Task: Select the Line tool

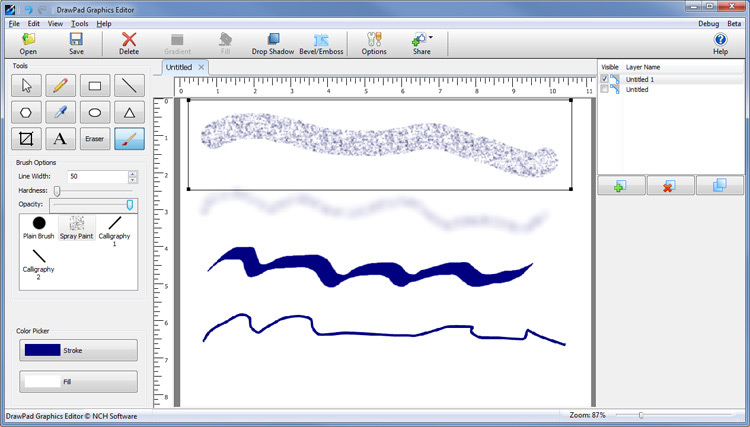Action: pos(129,86)
